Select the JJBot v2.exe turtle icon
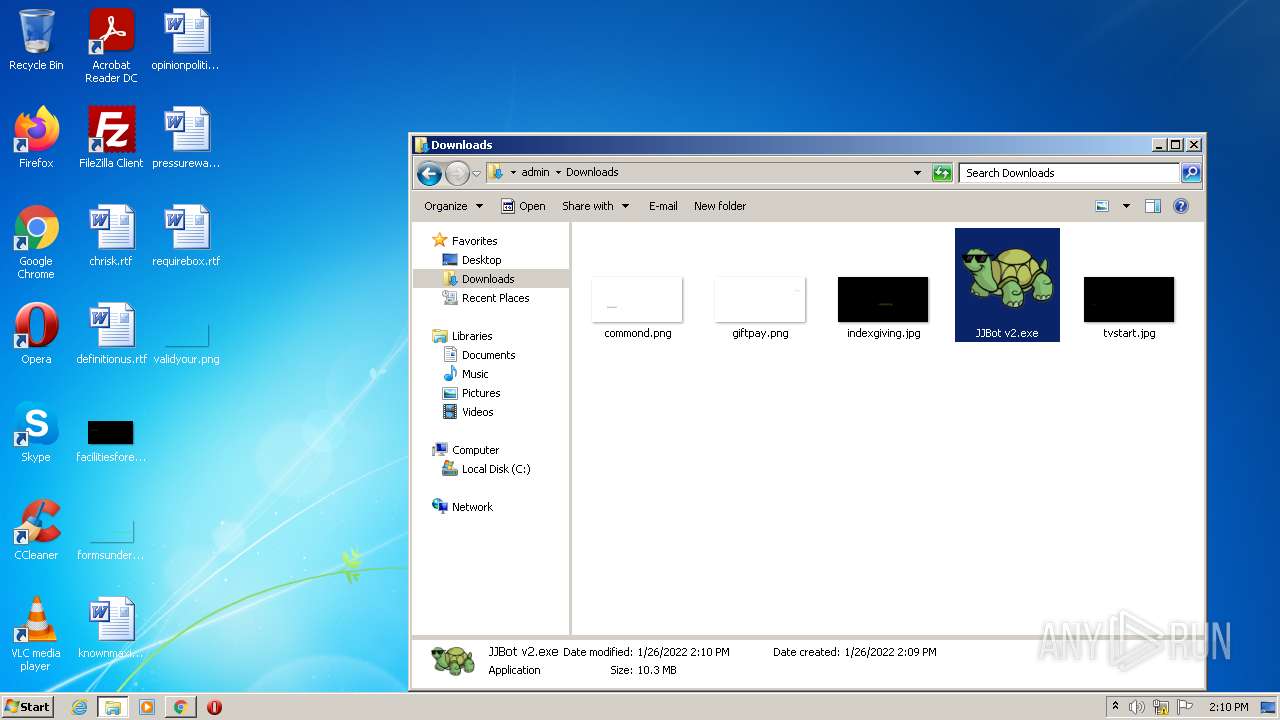The width and height of the screenshot is (1280, 720). (1007, 285)
